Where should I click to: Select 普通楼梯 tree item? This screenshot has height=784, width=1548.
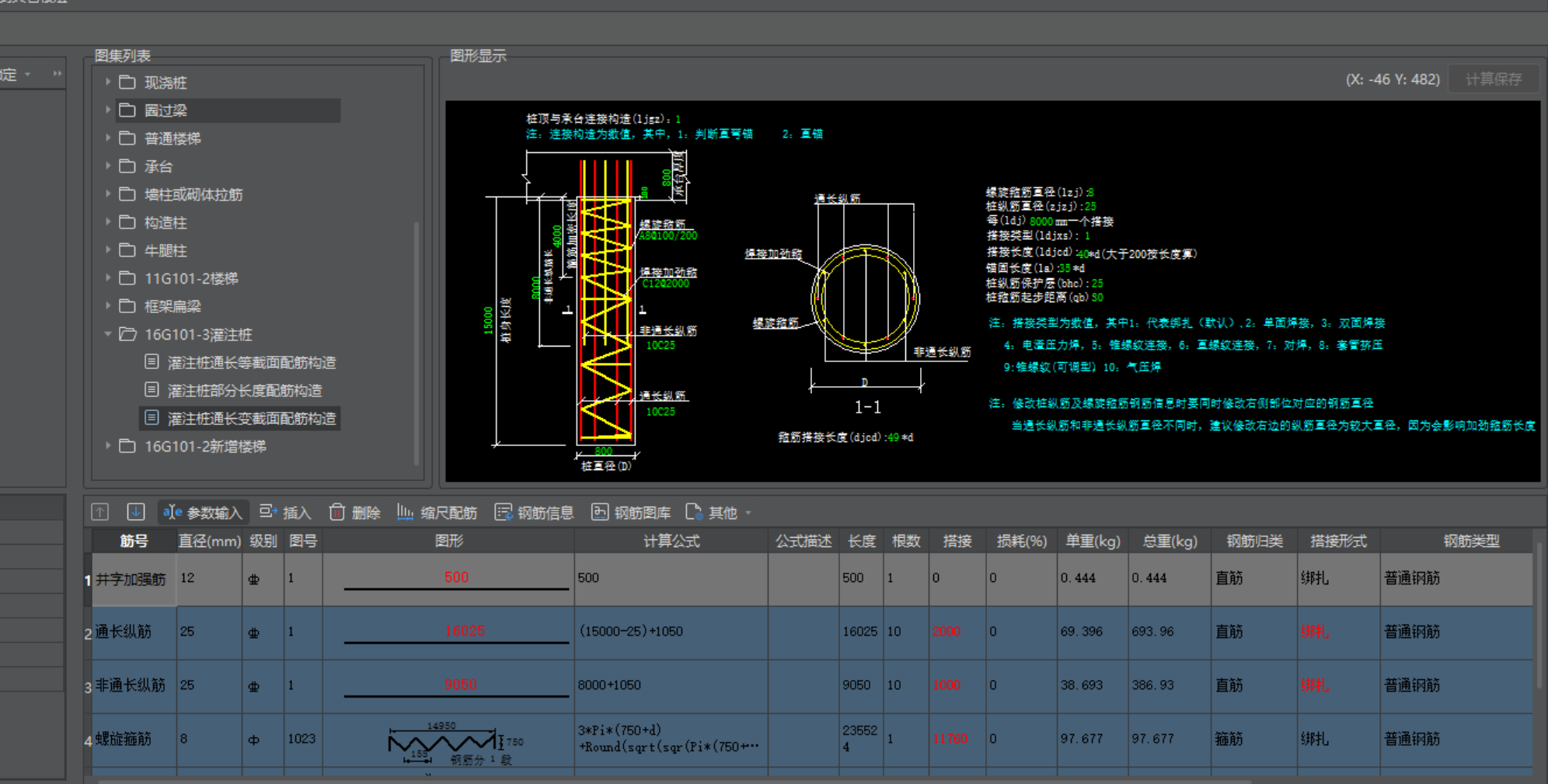point(173,138)
